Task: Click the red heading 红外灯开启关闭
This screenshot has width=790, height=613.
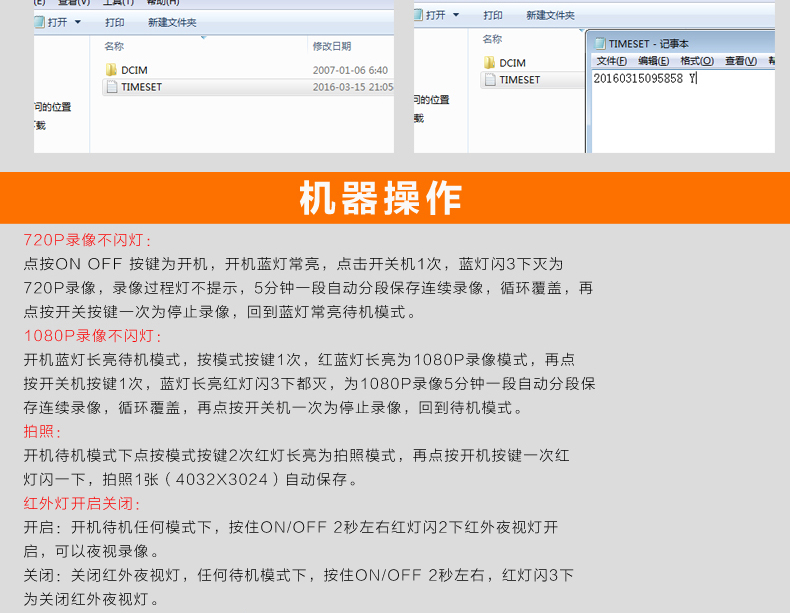Action: (x=81, y=503)
